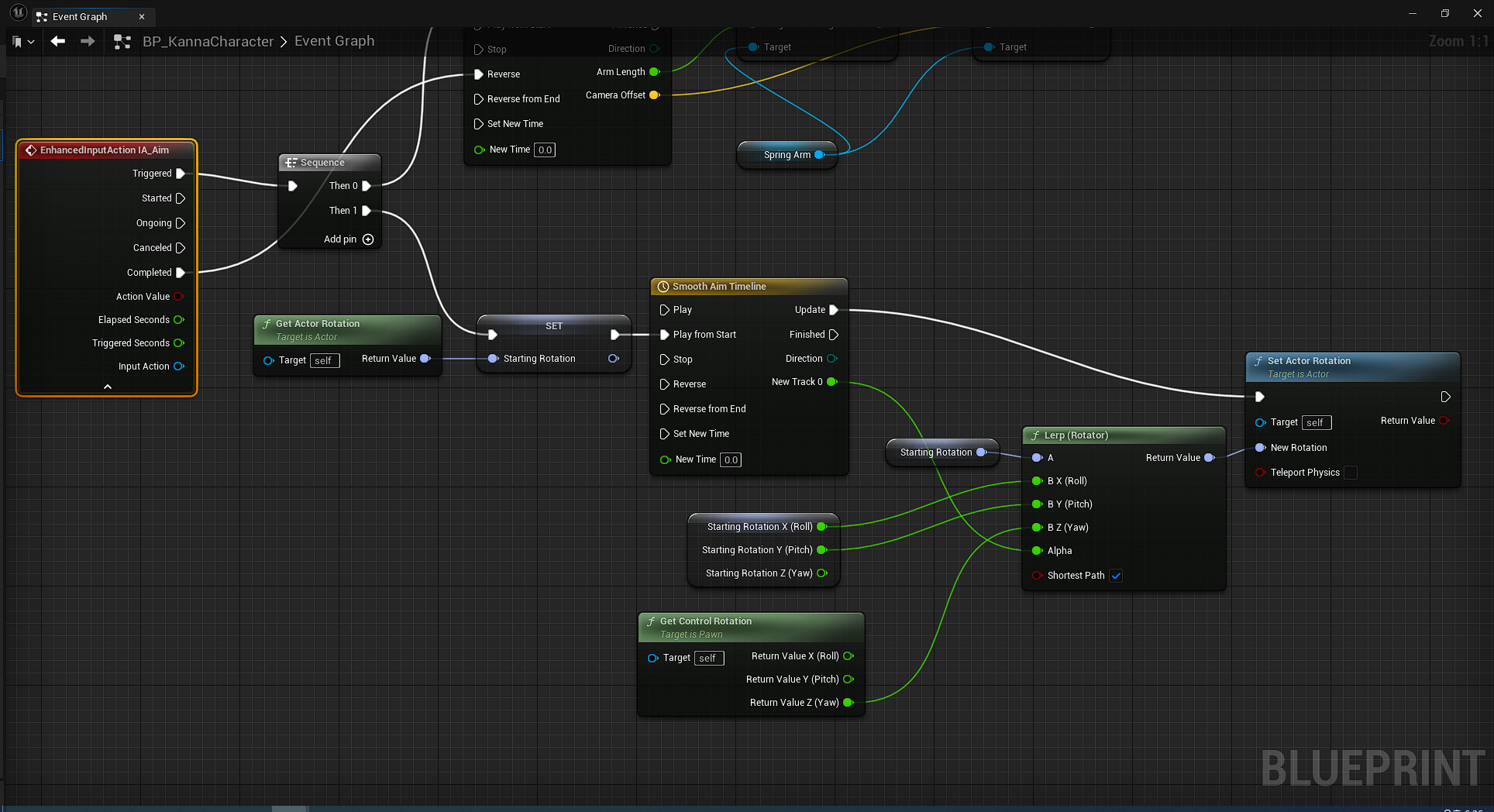Click Starting Rotation Z (Yaw) output pin
This screenshot has width=1494, height=812.
(x=822, y=573)
